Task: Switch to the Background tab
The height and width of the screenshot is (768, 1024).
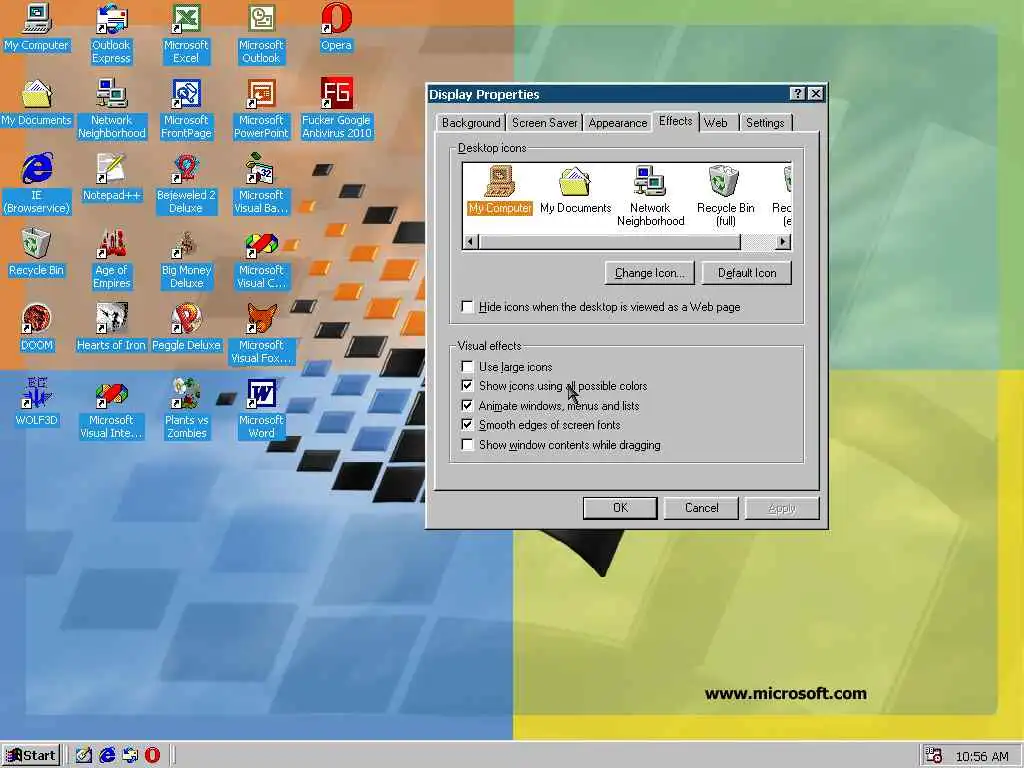Action: click(471, 123)
